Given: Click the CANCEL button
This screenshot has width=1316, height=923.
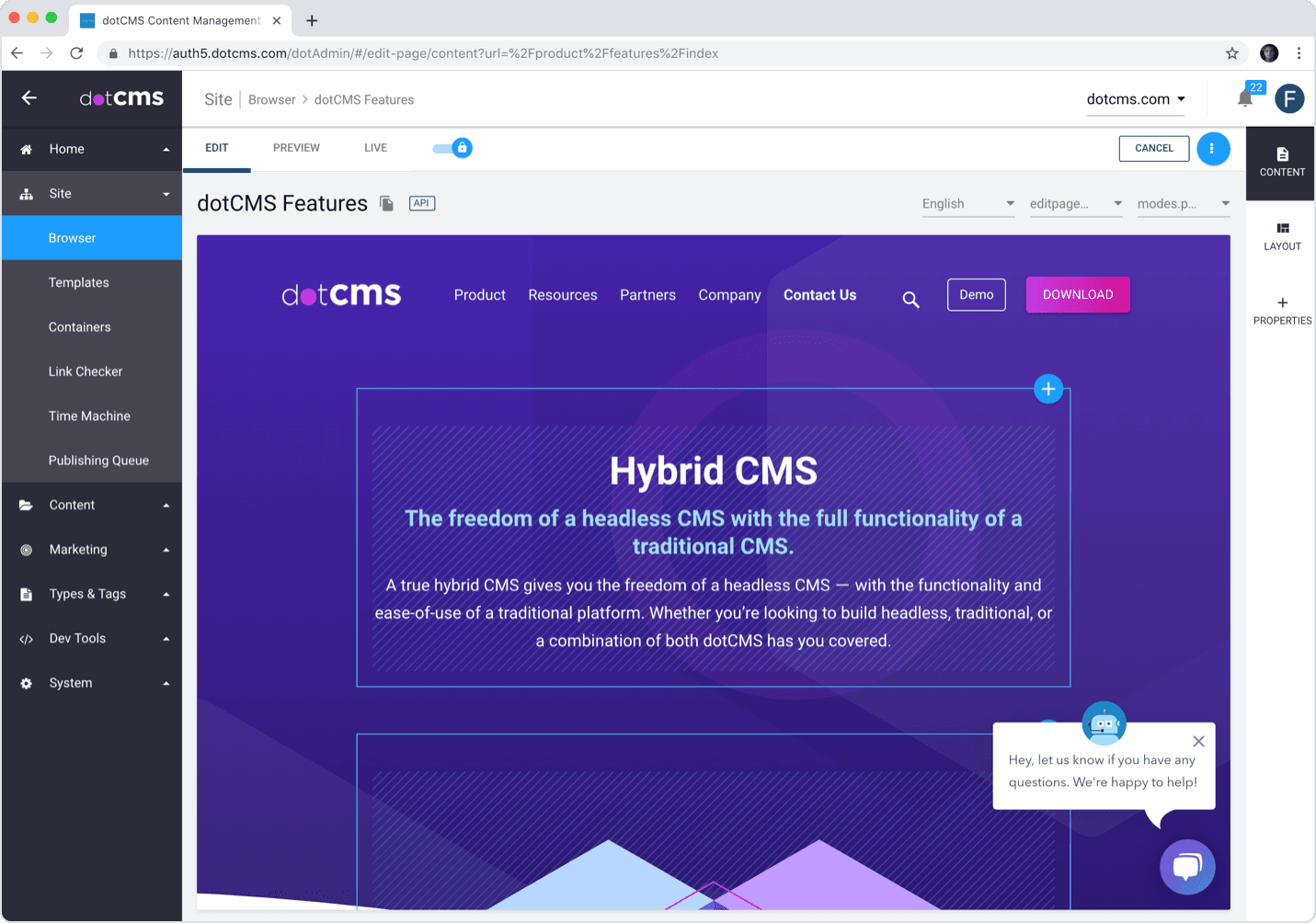Looking at the screenshot, I should pyautogui.click(x=1154, y=148).
